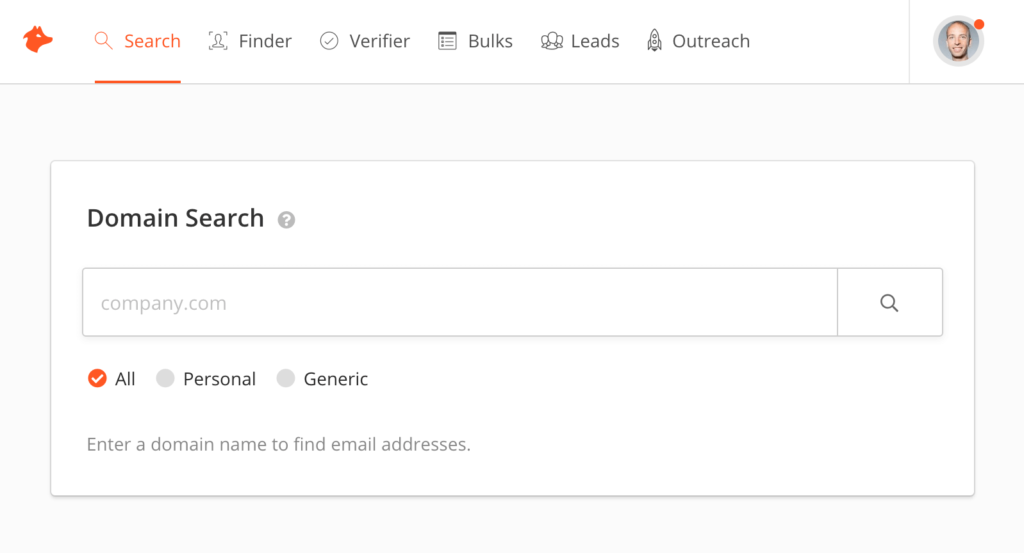Click the orange notification dot on avatar
Image resolution: width=1024 pixels, height=553 pixels.
(x=979, y=24)
